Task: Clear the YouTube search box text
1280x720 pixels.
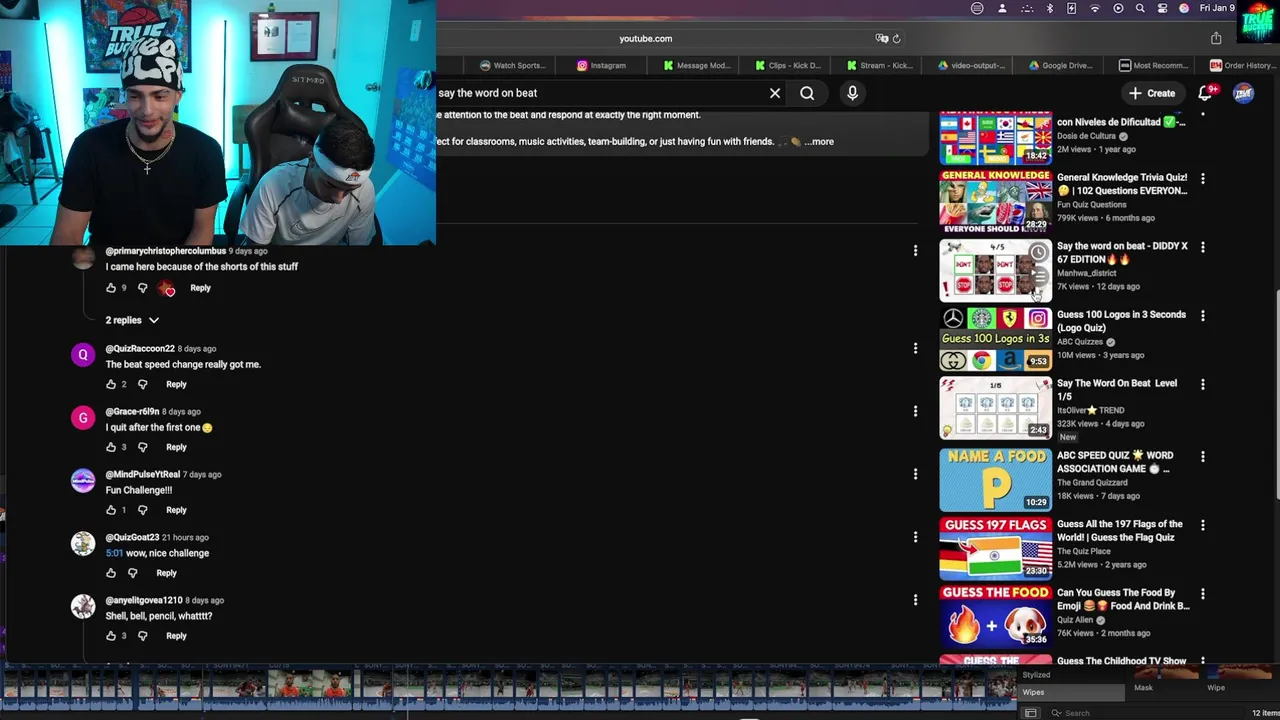Action: pyautogui.click(x=775, y=93)
